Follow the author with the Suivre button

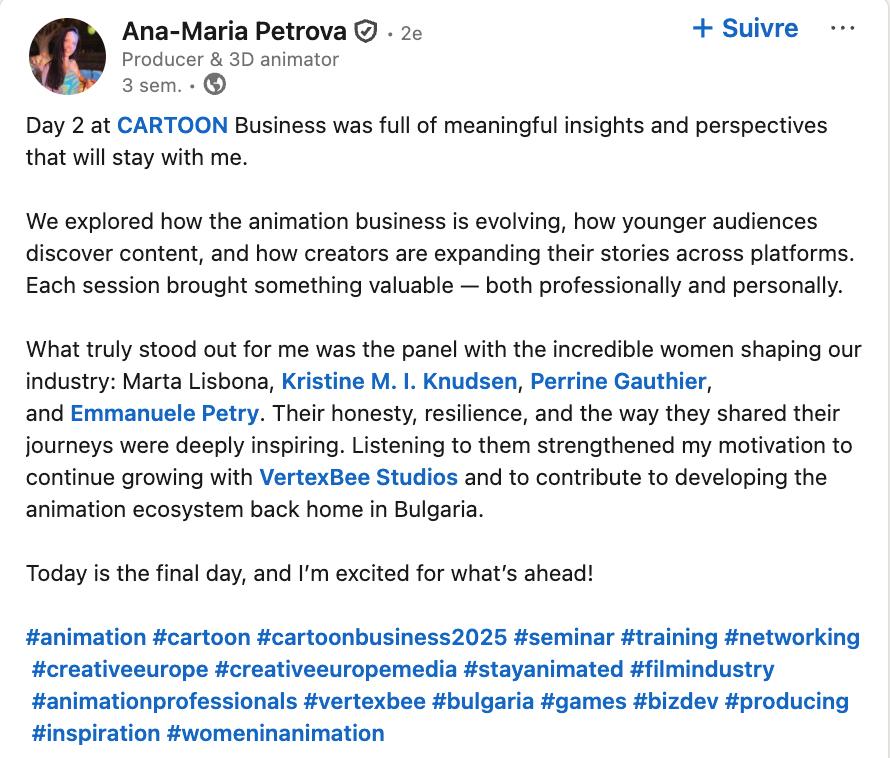tap(745, 29)
